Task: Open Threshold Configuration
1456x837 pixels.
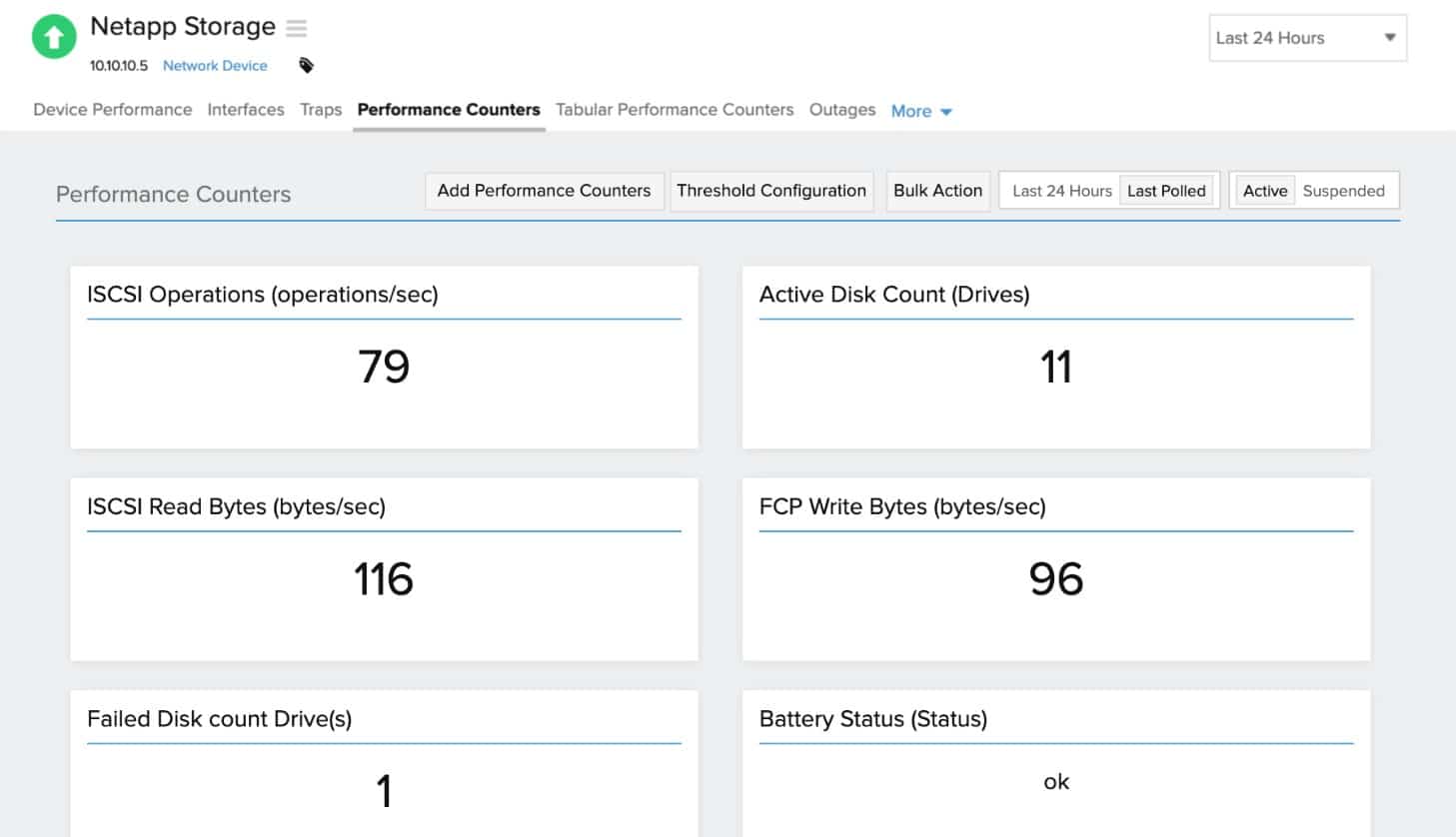Action: [x=771, y=191]
